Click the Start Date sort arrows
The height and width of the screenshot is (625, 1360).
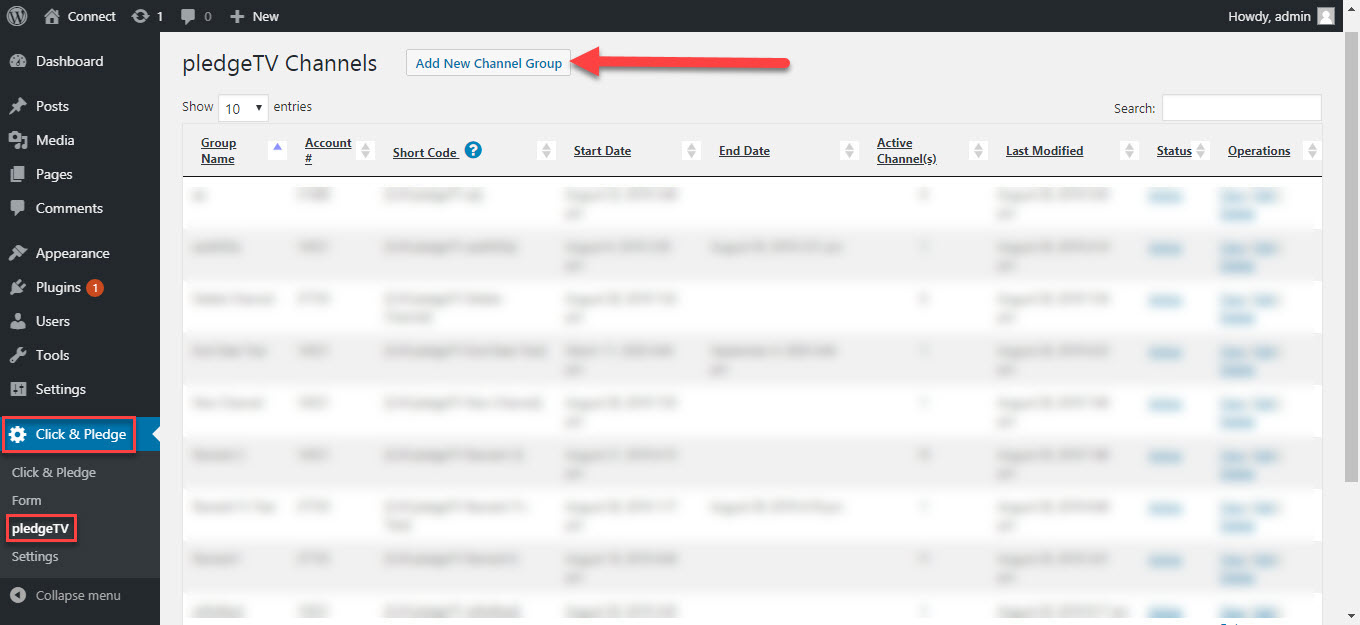(x=691, y=150)
